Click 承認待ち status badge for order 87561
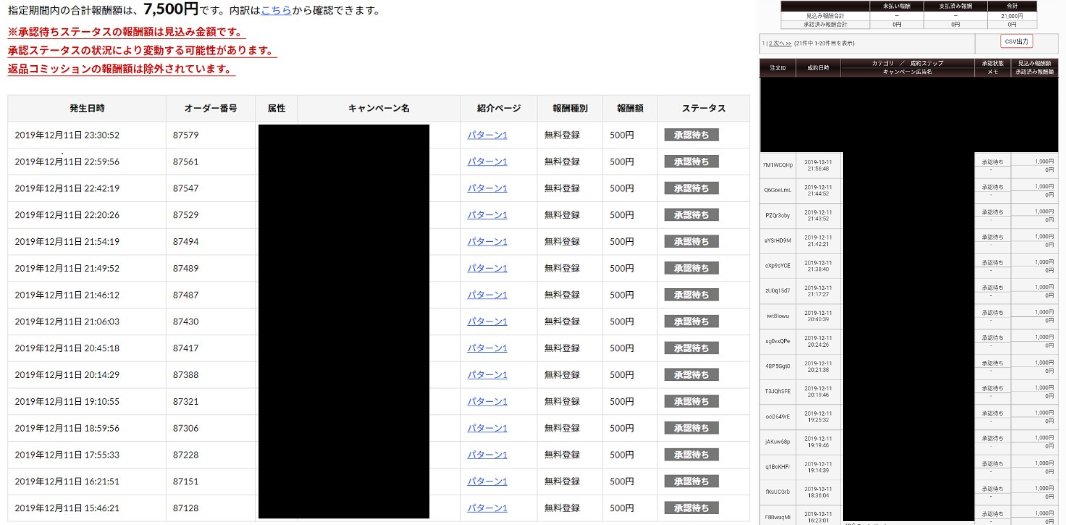Screen dimensions: 1066x525 tap(691, 162)
